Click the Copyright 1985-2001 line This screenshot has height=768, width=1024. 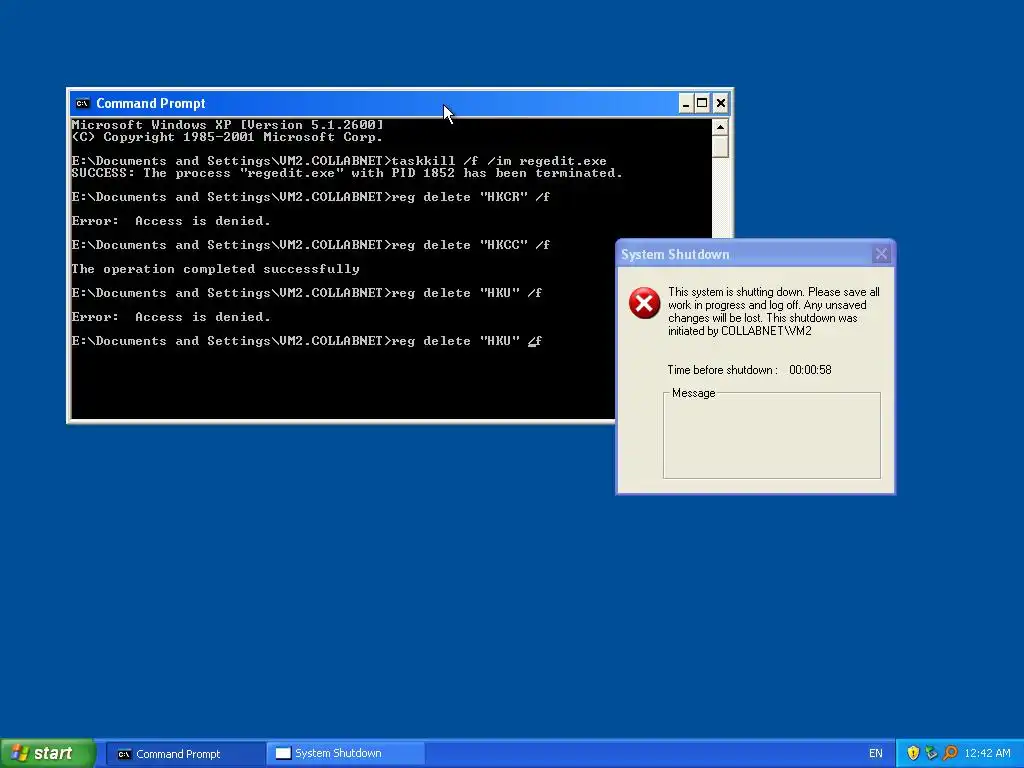click(227, 137)
